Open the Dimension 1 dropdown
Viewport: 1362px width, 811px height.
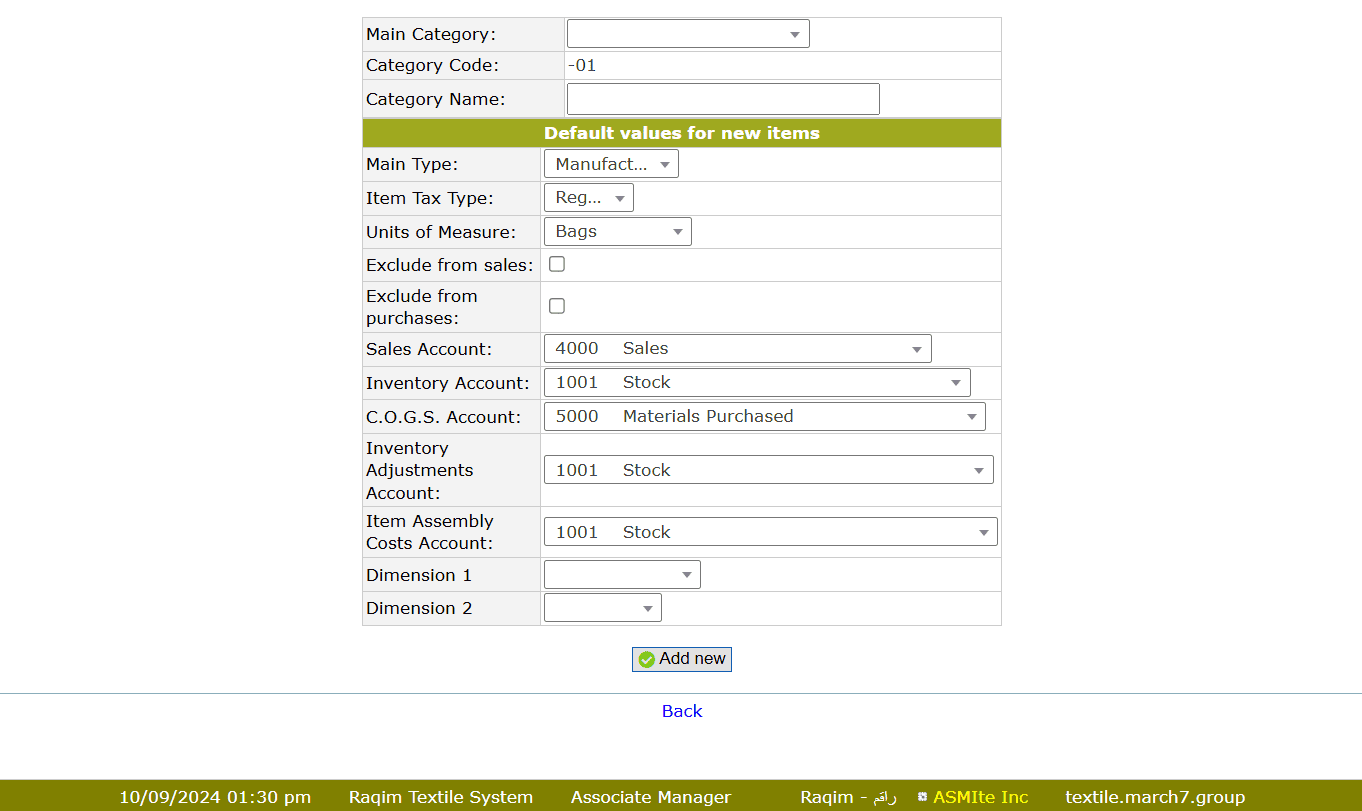coord(621,575)
